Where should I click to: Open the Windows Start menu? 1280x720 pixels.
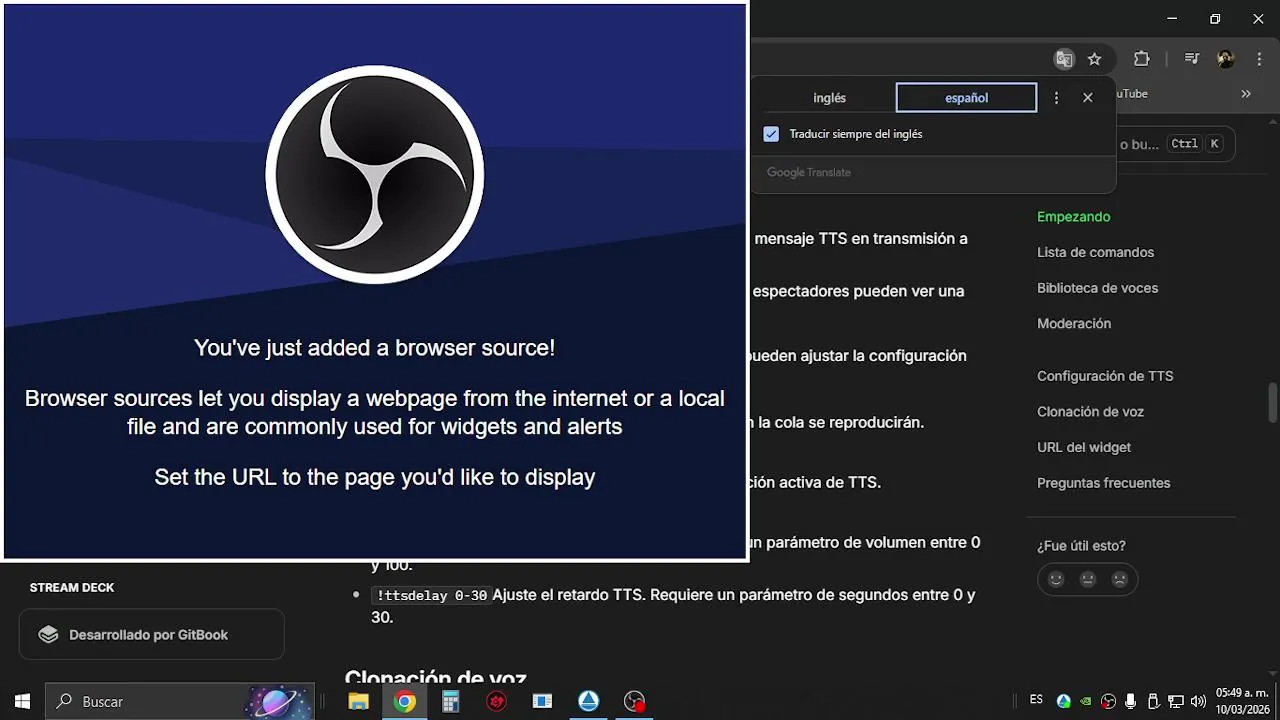tap(22, 702)
